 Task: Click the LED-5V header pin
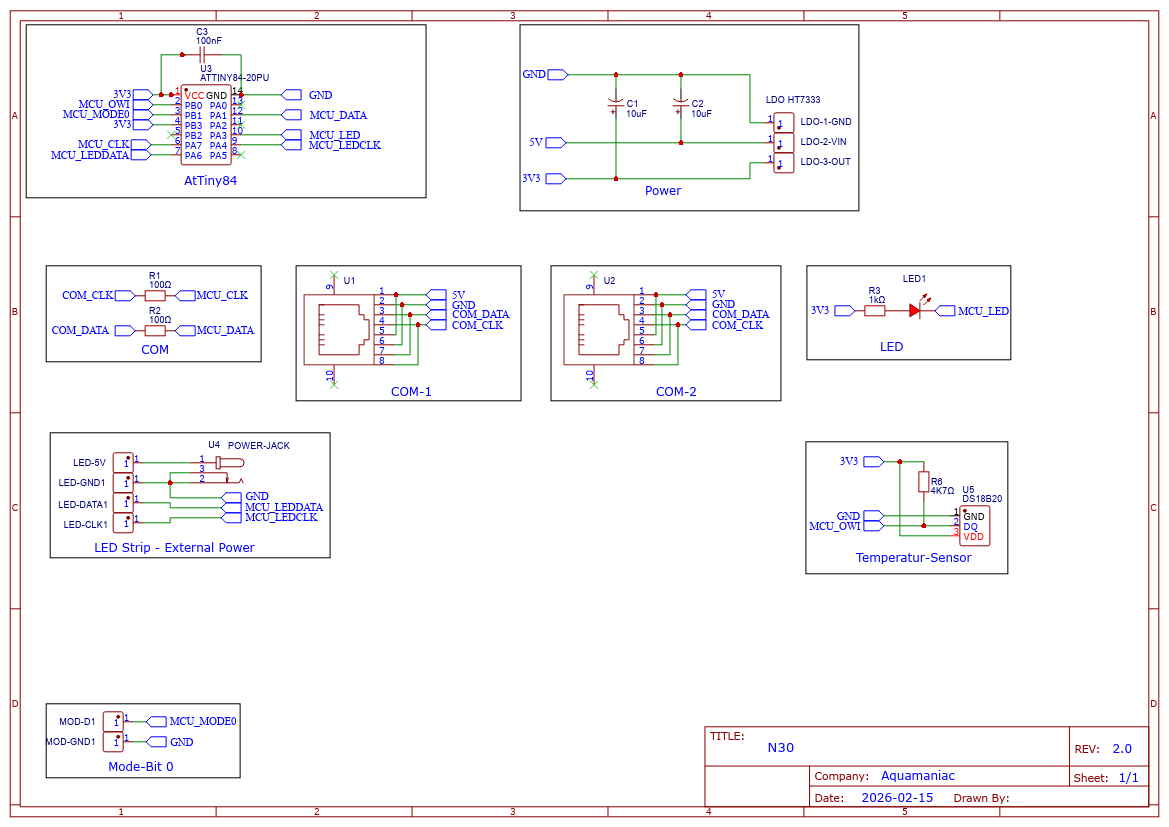coord(123,462)
